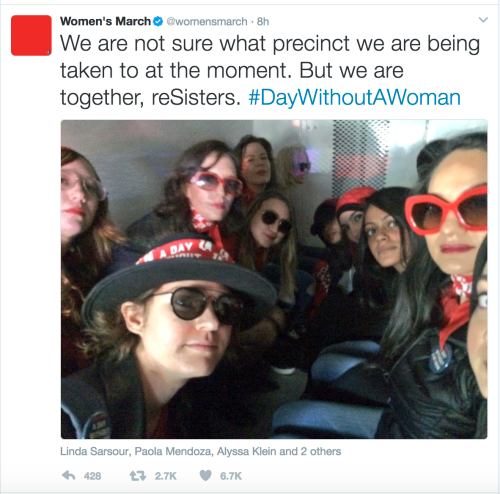
Task: Click the blue verified badge
Action: (158, 21)
